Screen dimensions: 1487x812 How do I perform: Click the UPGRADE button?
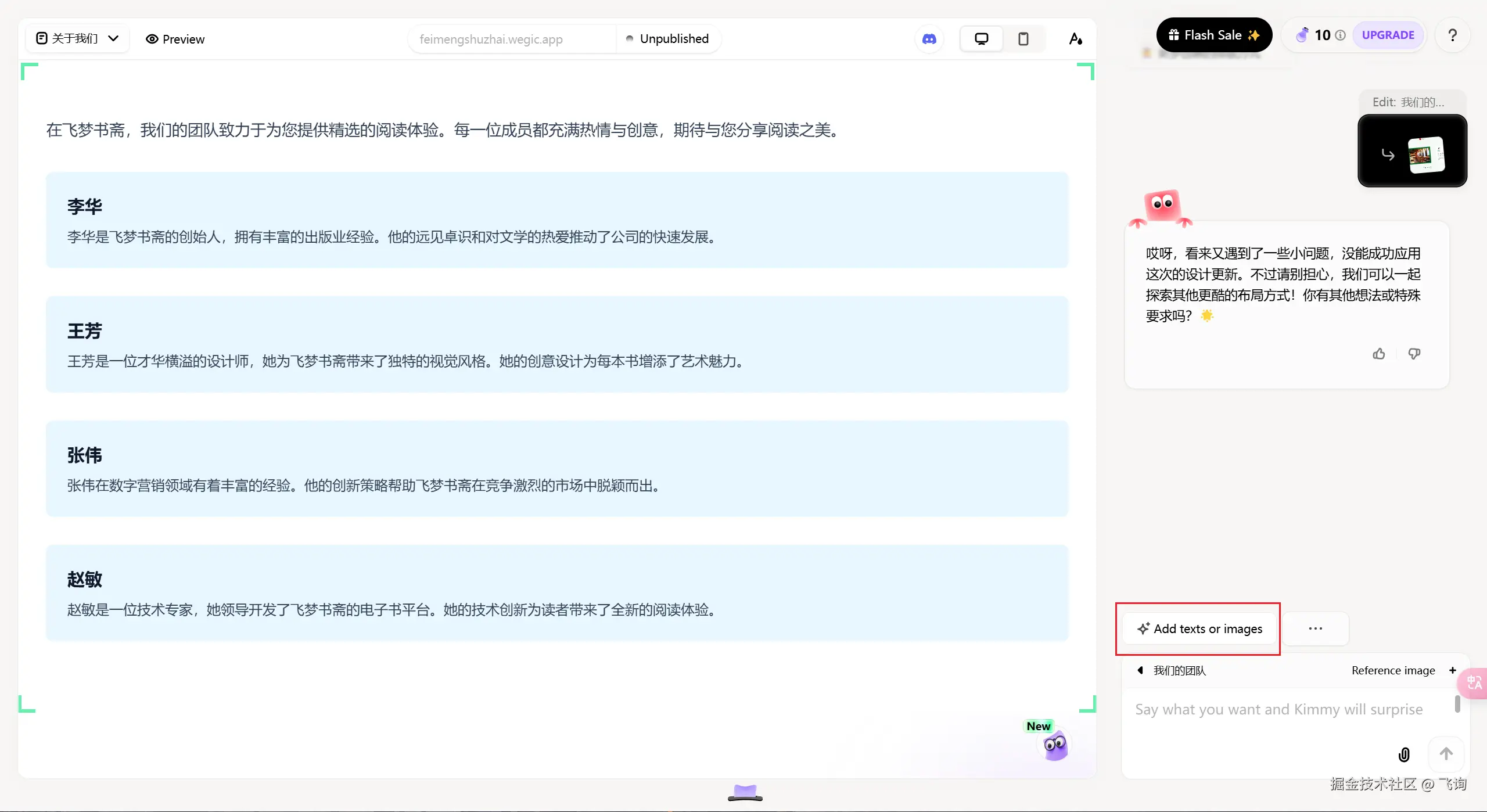(x=1388, y=35)
